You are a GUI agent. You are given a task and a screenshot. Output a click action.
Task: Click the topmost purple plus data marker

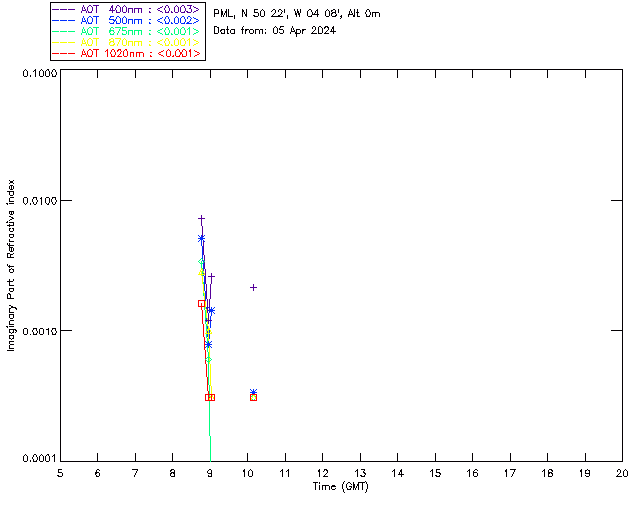click(x=201, y=219)
